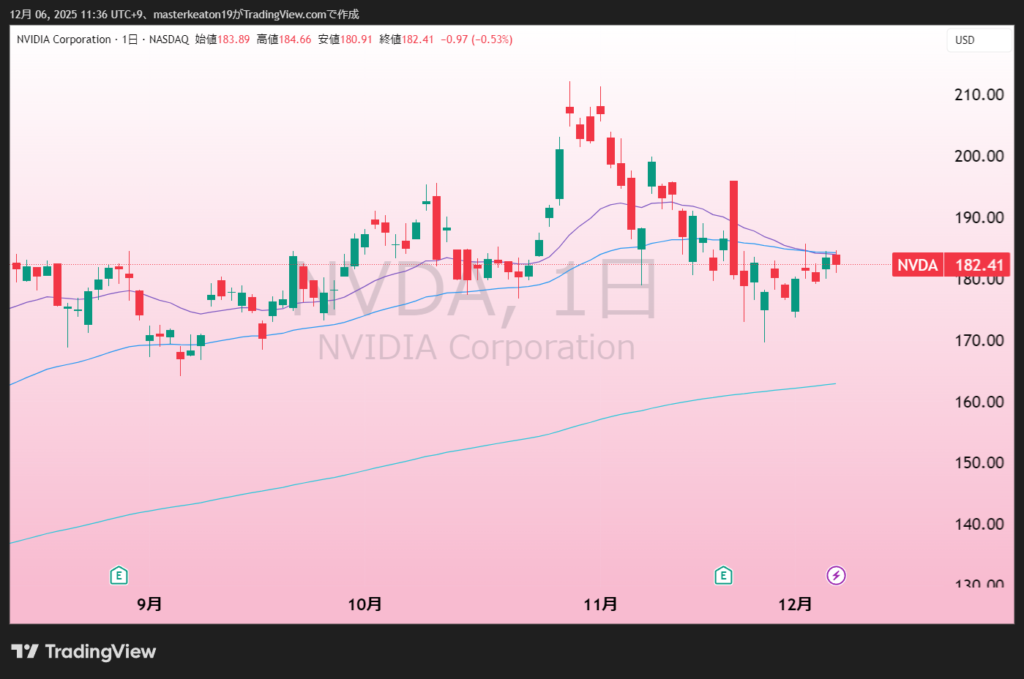The image size is (1024, 679).
Task: Click the 160.00 price axis label
Action: 979,402
